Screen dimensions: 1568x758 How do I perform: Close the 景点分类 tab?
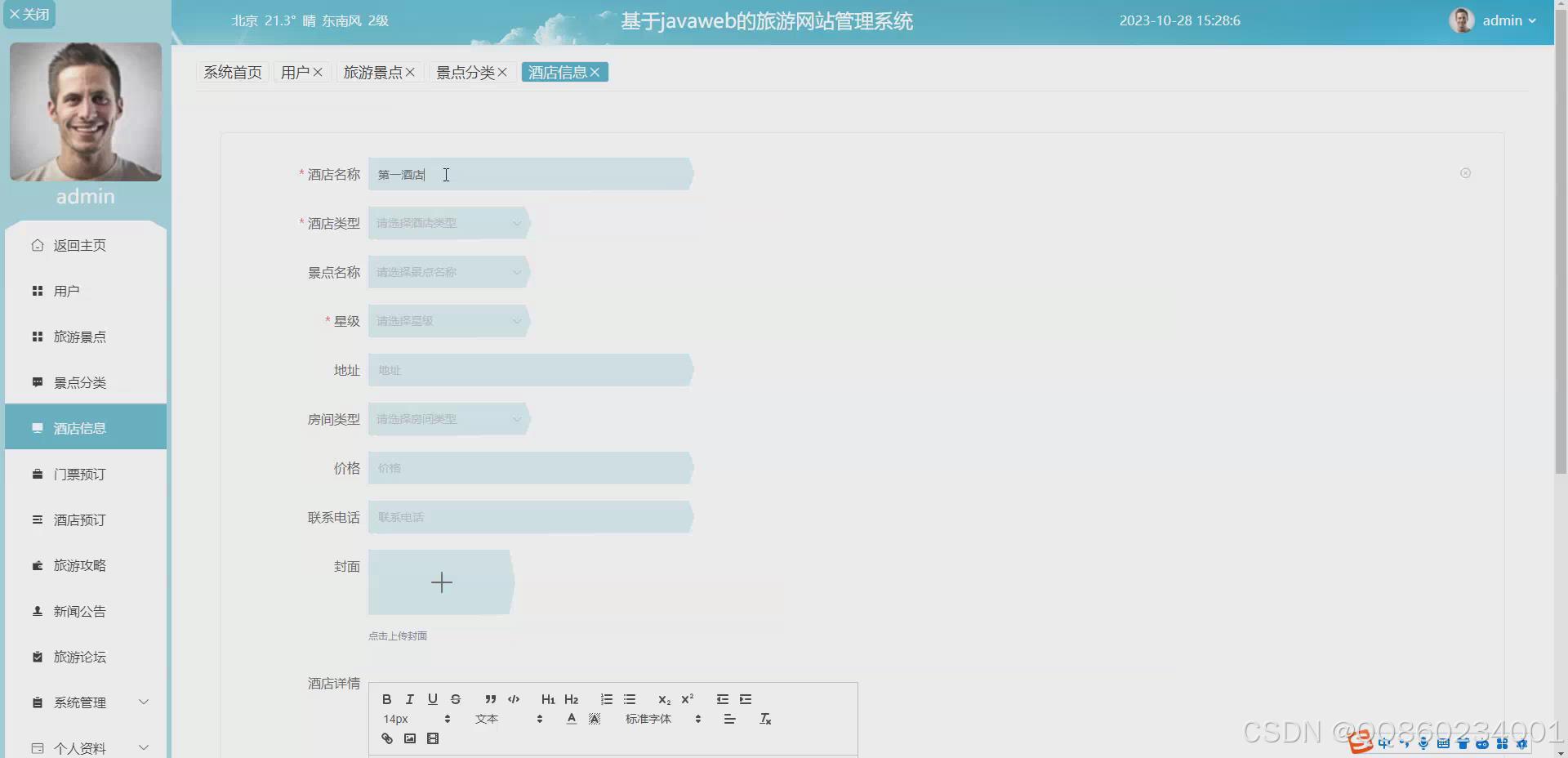click(502, 73)
